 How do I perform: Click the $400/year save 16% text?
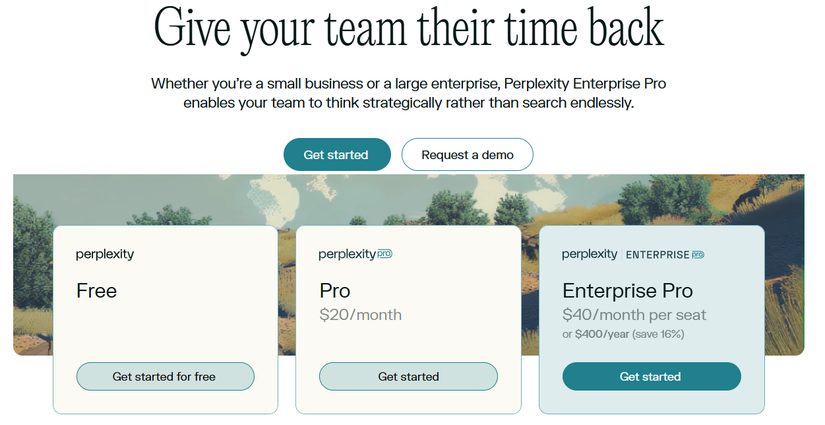tap(623, 335)
